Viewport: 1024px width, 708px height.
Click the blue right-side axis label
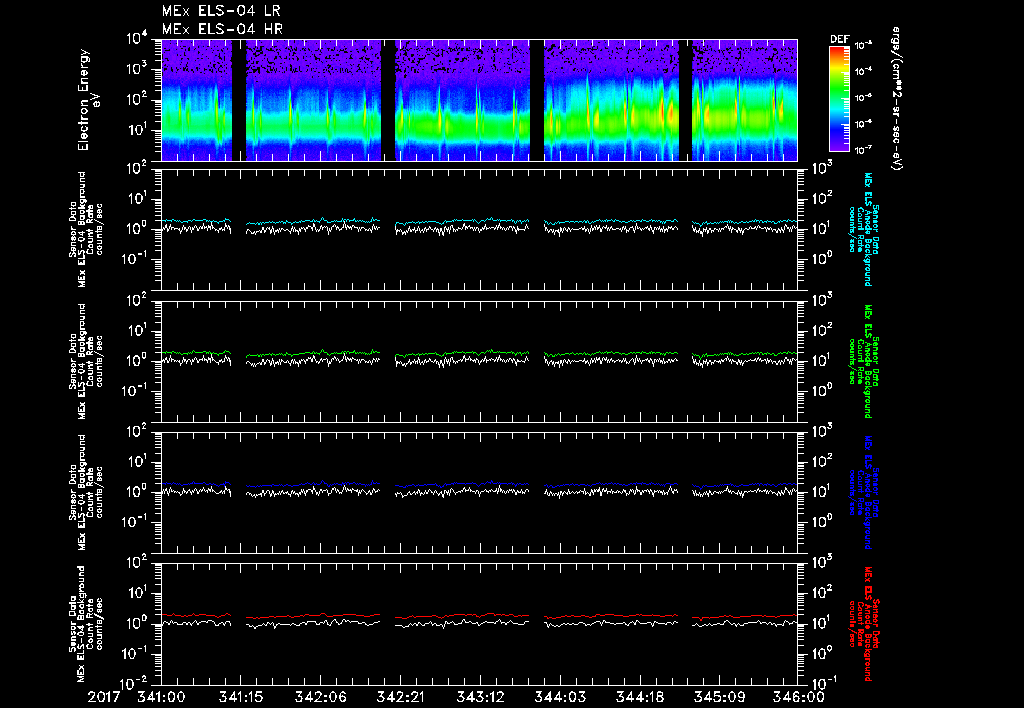863,492
